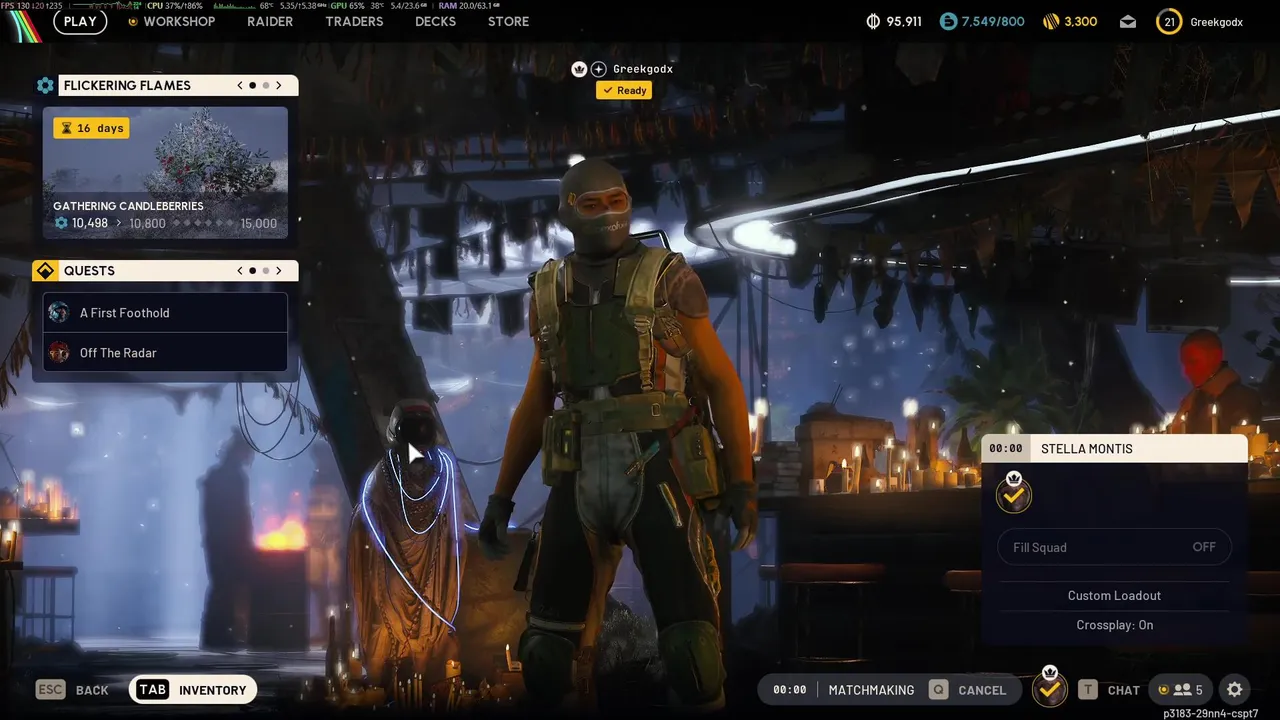Open the A First Foothold quest

165,313
